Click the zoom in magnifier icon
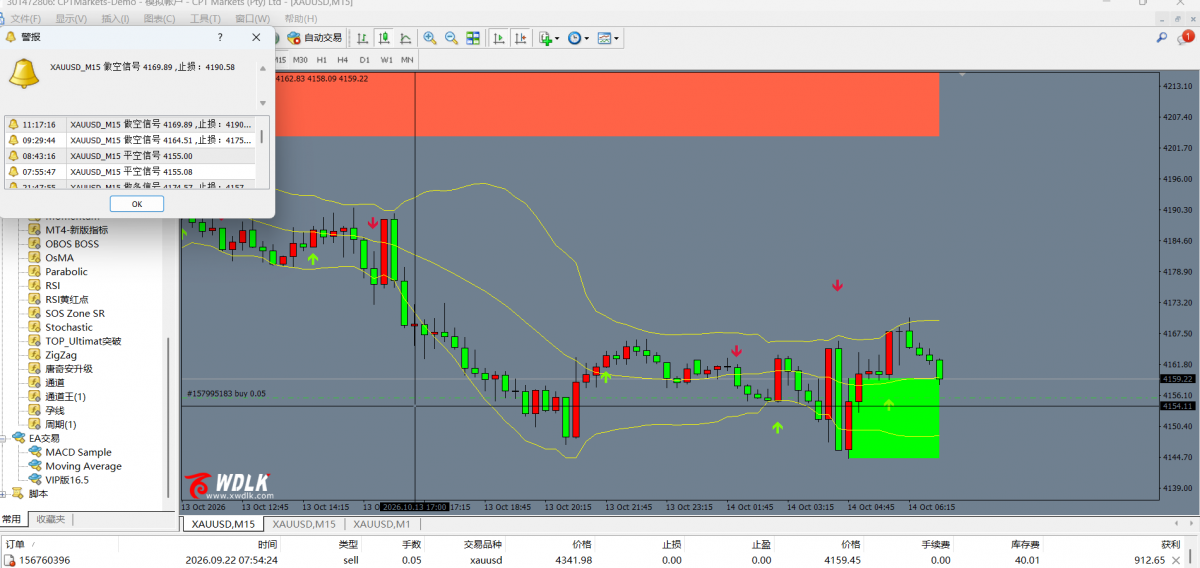The height and width of the screenshot is (568, 1200). 430,38
